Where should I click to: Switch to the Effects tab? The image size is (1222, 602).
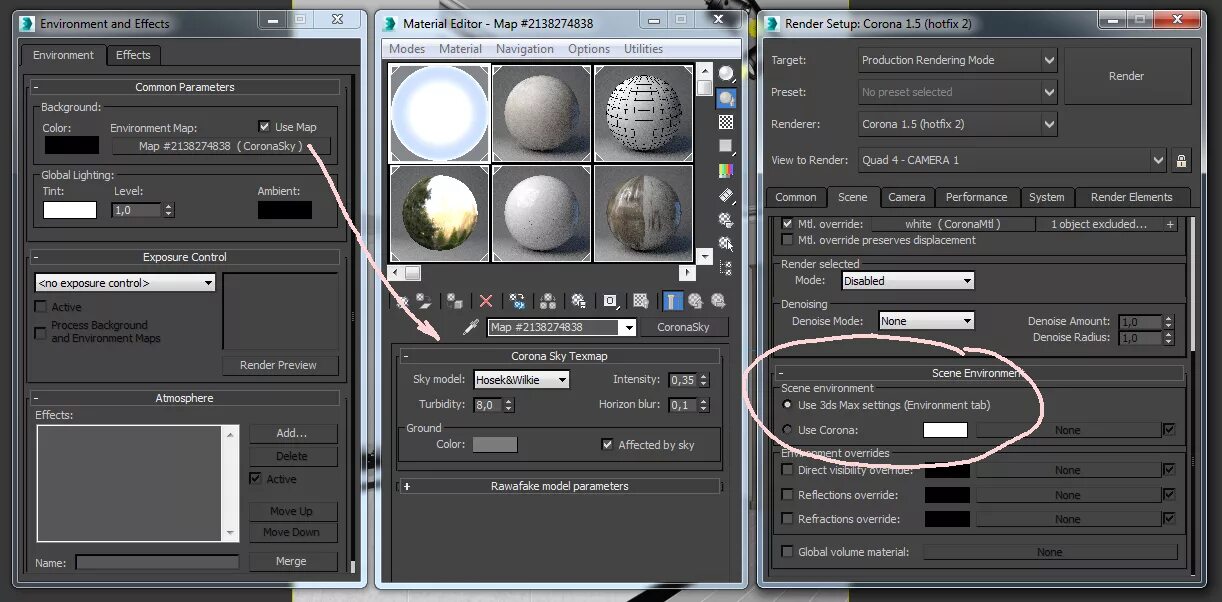(133, 55)
